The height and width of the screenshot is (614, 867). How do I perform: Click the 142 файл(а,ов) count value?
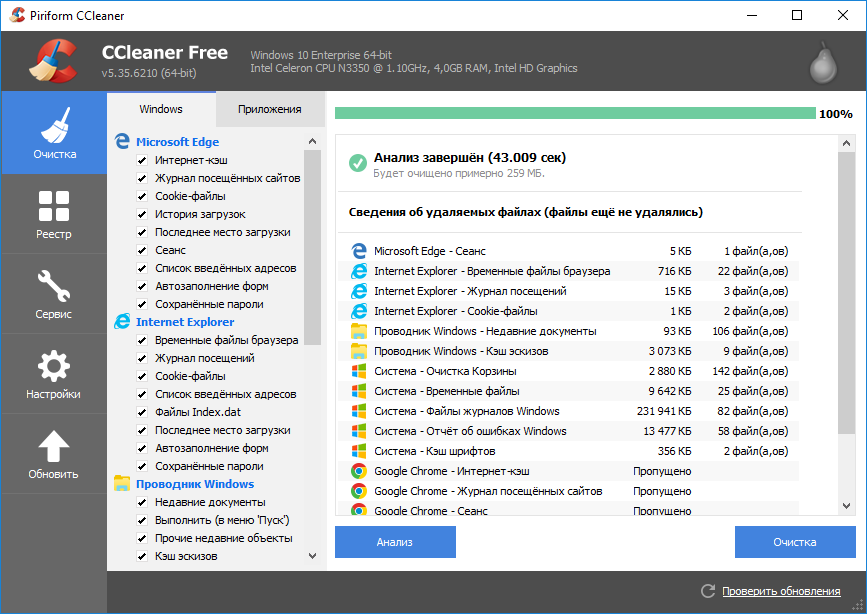[x=750, y=371]
